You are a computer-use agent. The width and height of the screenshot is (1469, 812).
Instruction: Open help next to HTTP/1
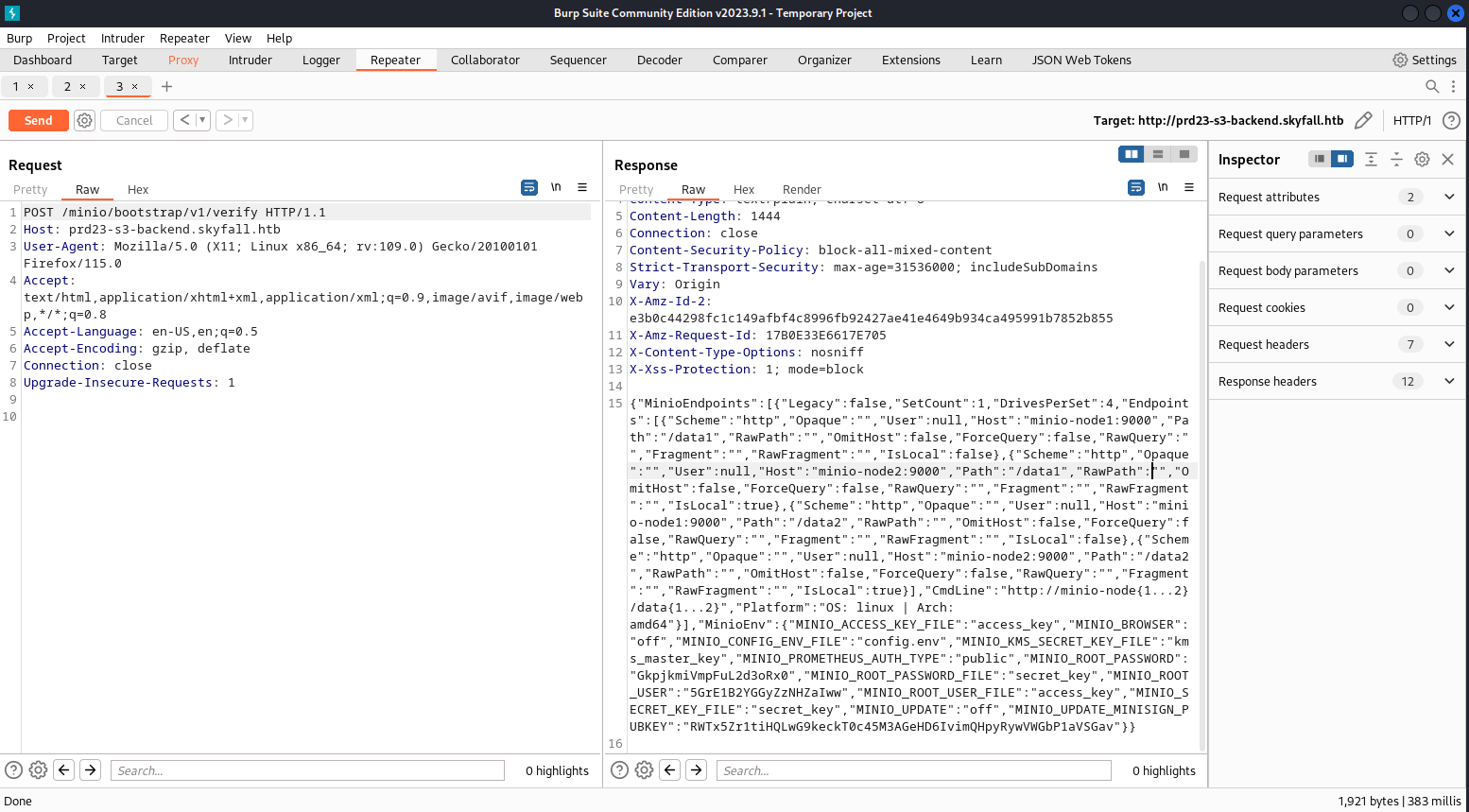[x=1451, y=120]
